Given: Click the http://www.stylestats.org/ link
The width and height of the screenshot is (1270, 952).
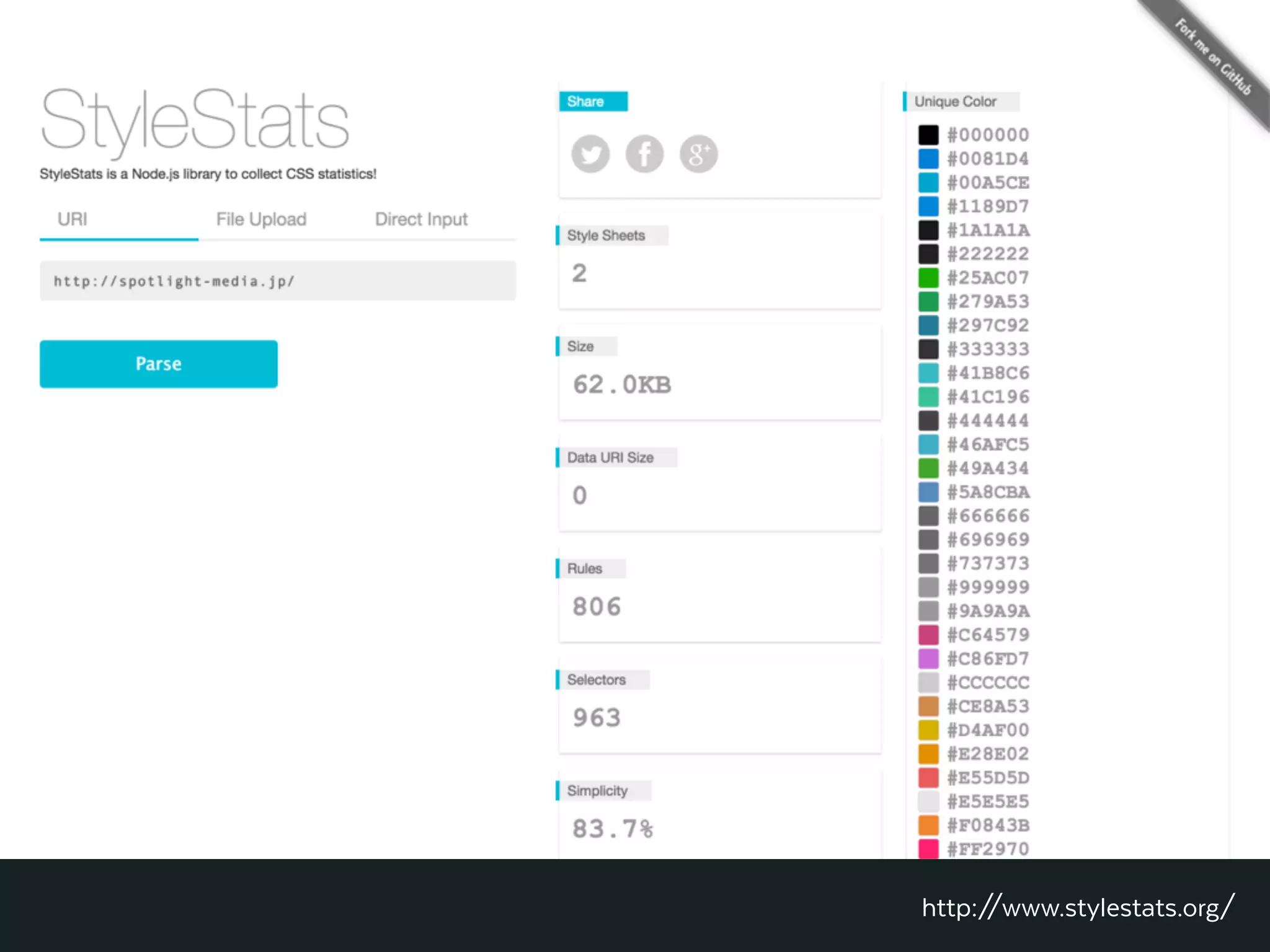Looking at the screenshot, I should (x=1078, y=908).
